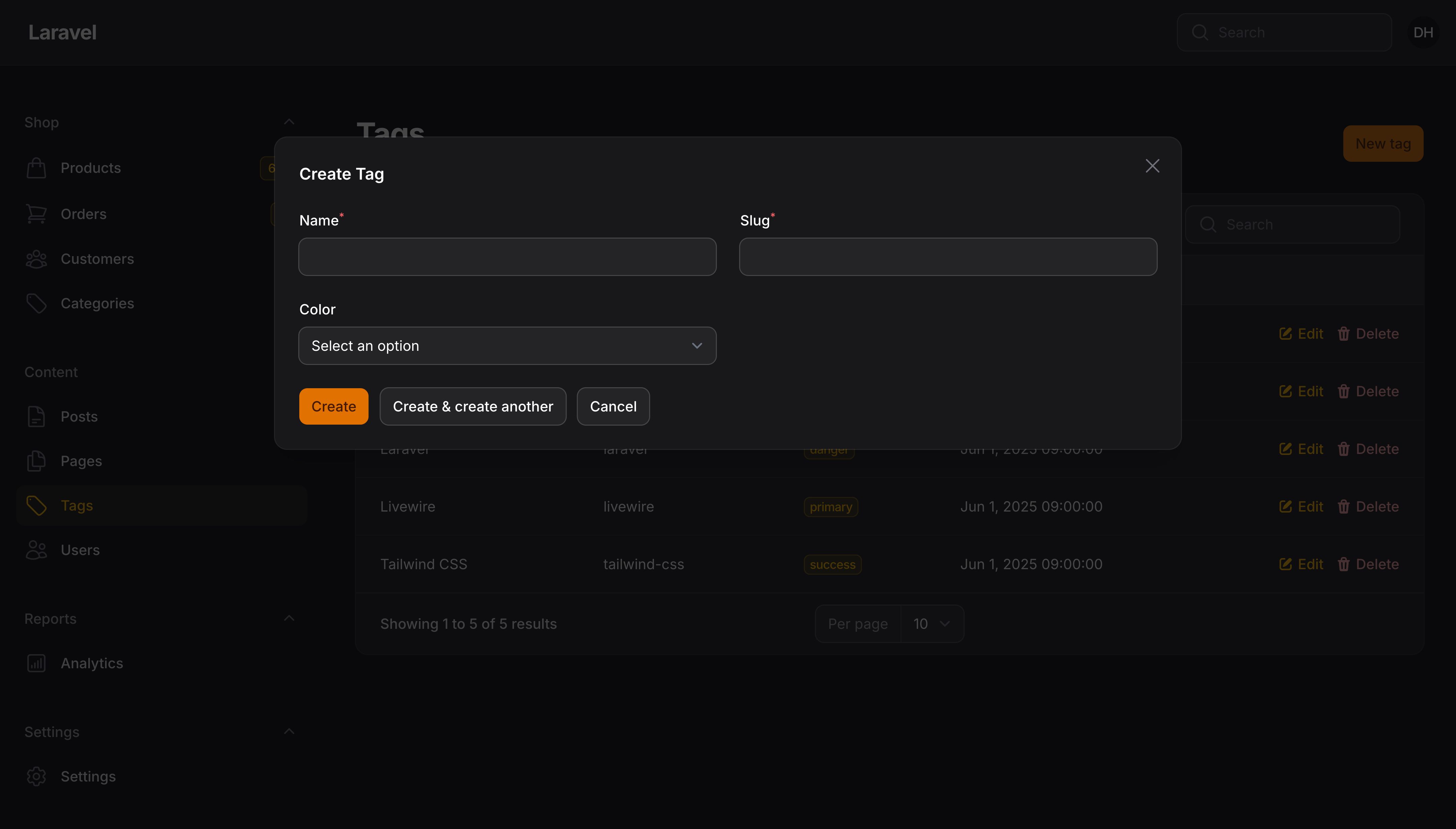Click the Categories tag icon
Viewport: 1456px width, 829px height.
[36, 304]
